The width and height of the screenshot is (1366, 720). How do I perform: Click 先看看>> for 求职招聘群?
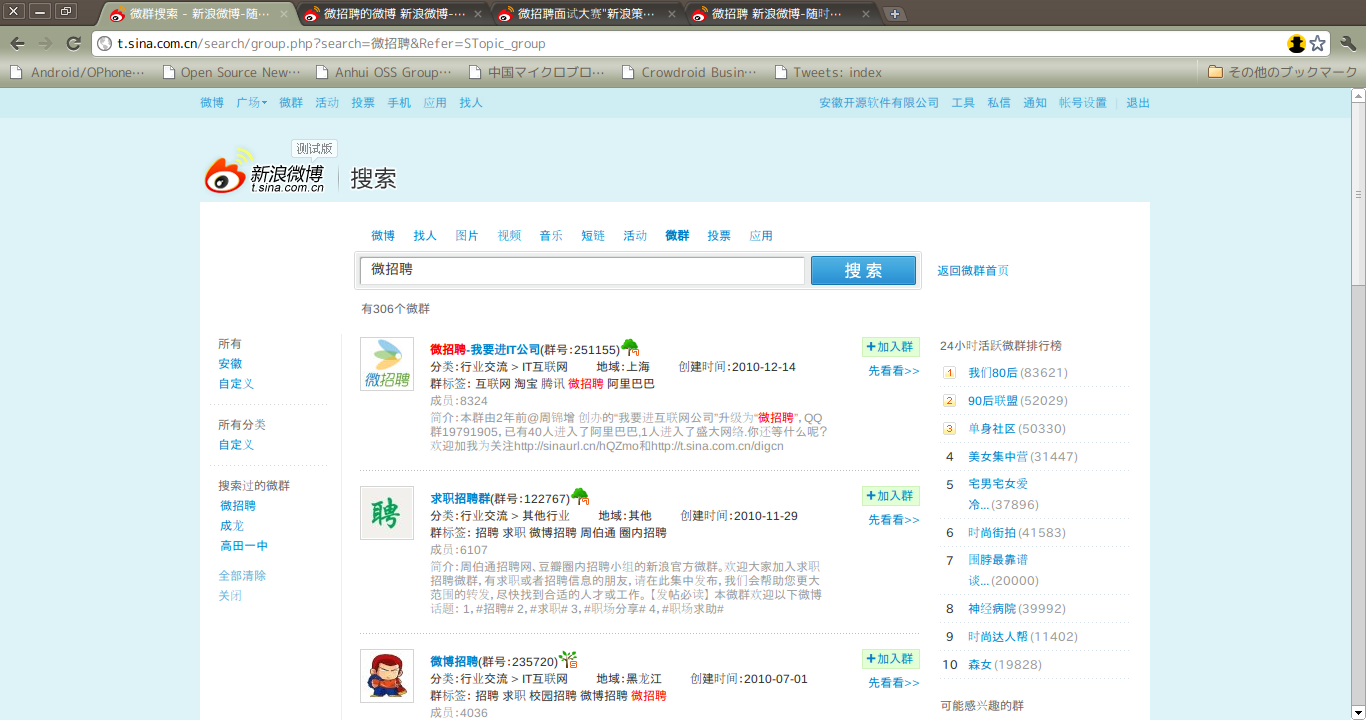894,520
